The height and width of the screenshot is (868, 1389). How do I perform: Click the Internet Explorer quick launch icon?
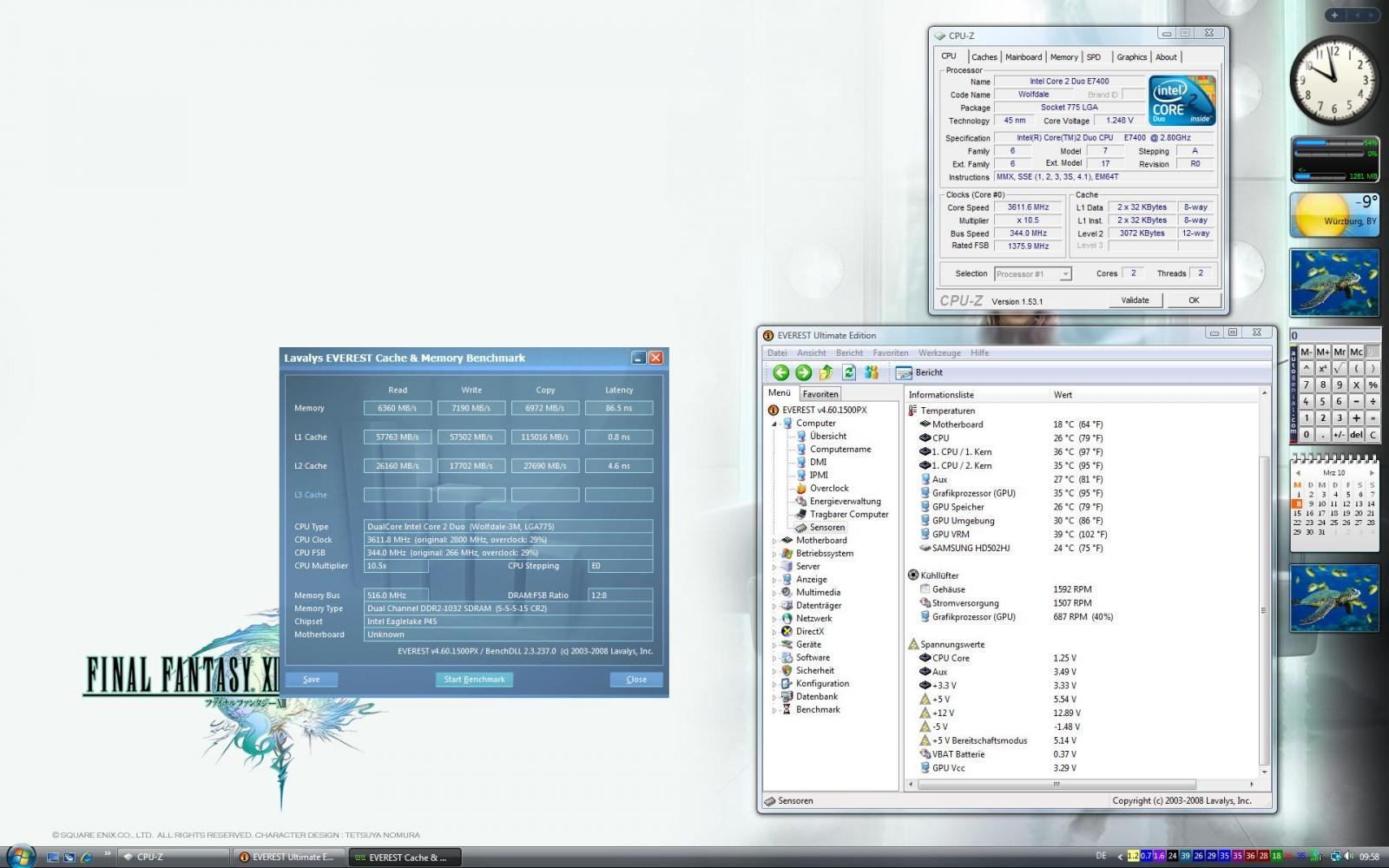[x=86, y=857]
